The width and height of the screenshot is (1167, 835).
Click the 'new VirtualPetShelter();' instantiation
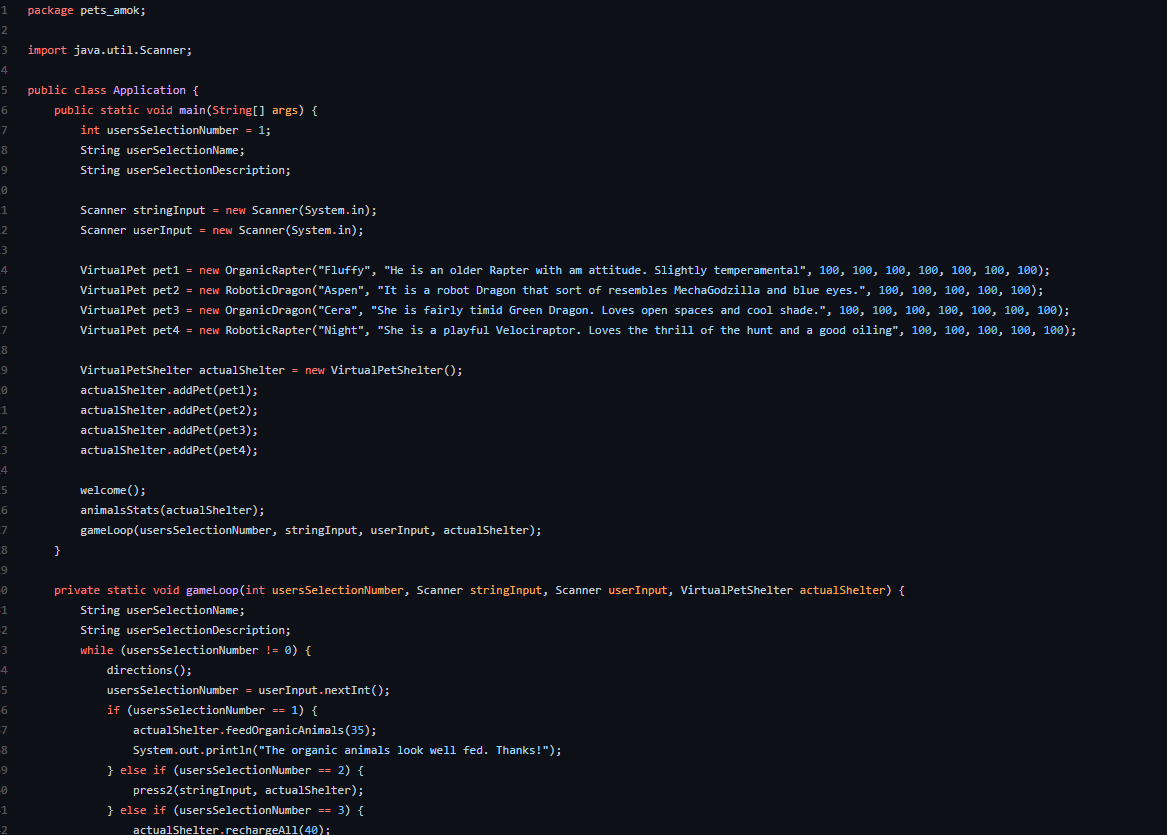(383, 370)
